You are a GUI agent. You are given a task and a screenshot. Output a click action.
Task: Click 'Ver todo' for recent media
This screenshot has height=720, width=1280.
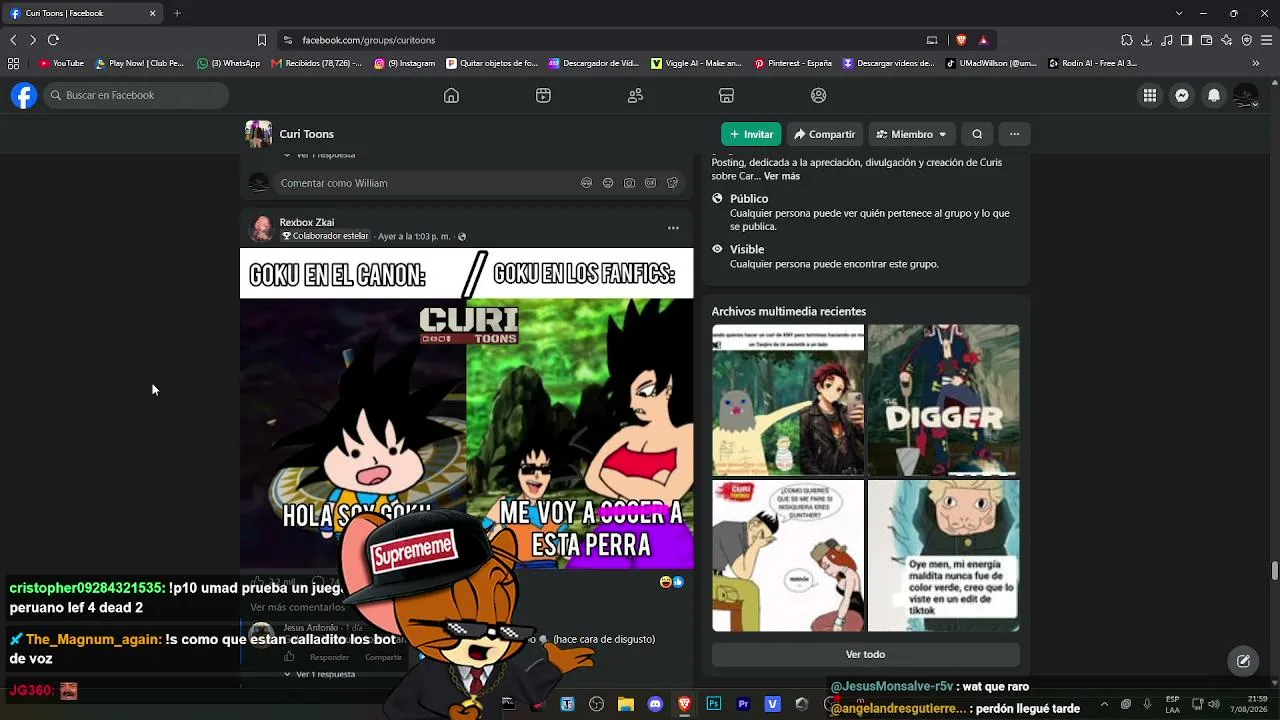click(x=865, y=654)
